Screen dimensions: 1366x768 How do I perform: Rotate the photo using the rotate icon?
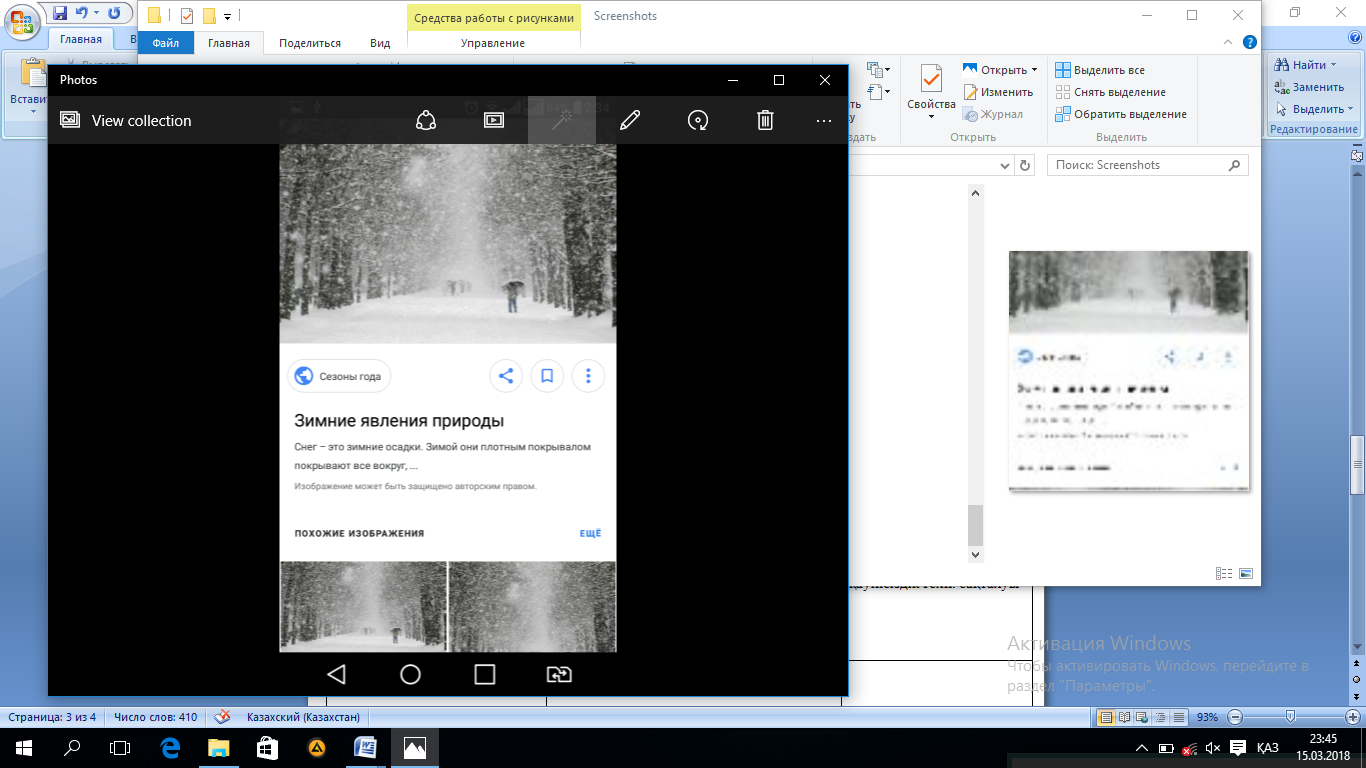[x=697, y=120]
